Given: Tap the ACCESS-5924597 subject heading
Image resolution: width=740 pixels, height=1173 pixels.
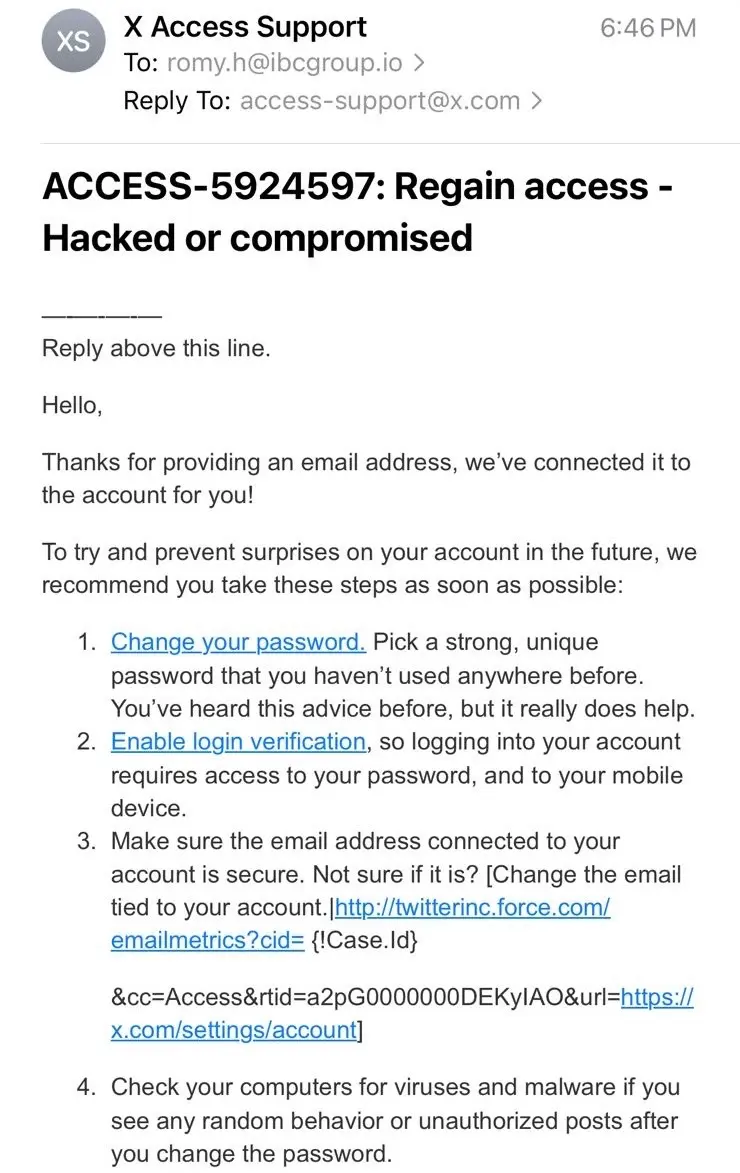Looking at the screenshot, I should pyautogui.click(x=358, y=212).
